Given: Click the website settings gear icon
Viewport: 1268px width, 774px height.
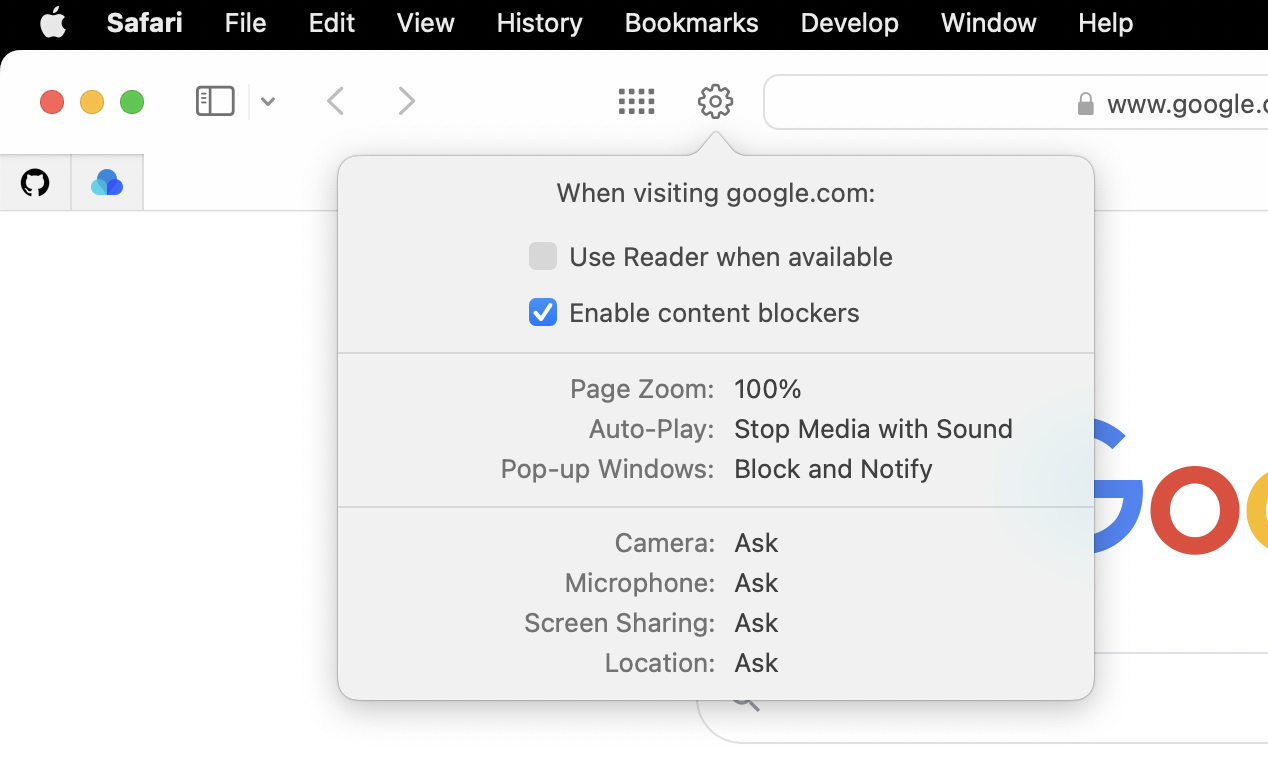Looking at the screenshot, I should point(715,101).
